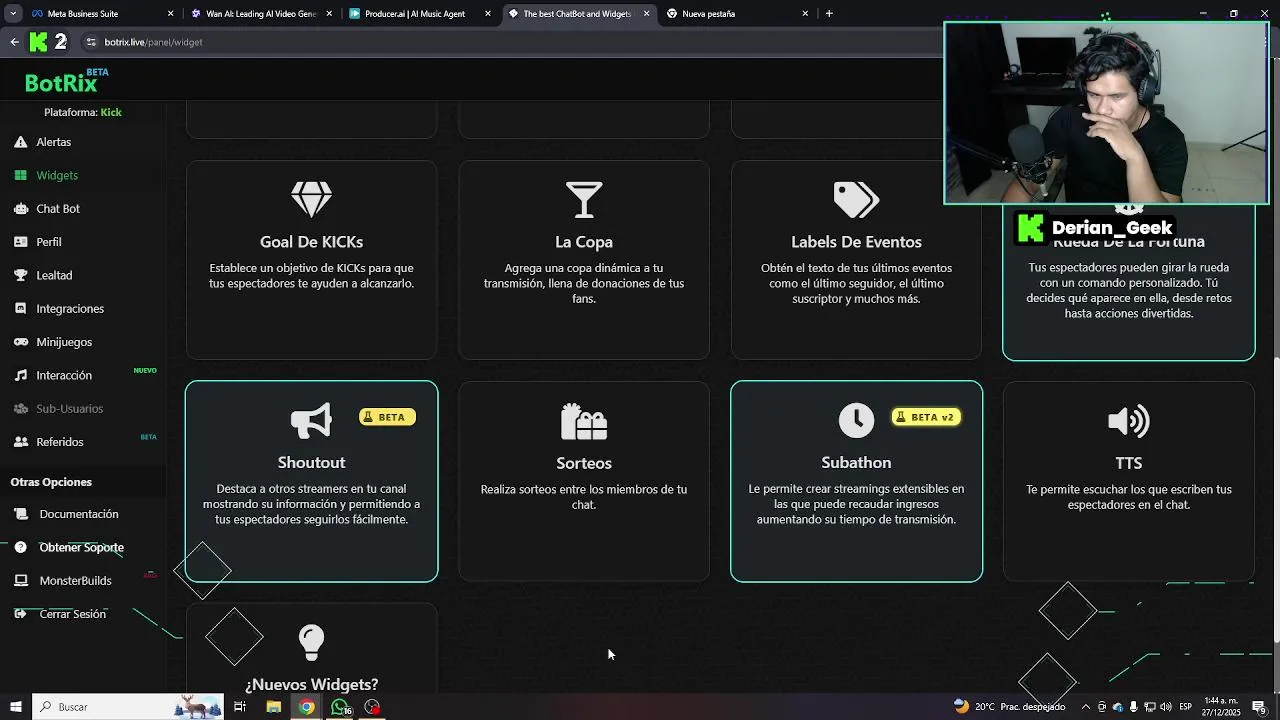Click the Windows Buscar search box

click(128, 707)
